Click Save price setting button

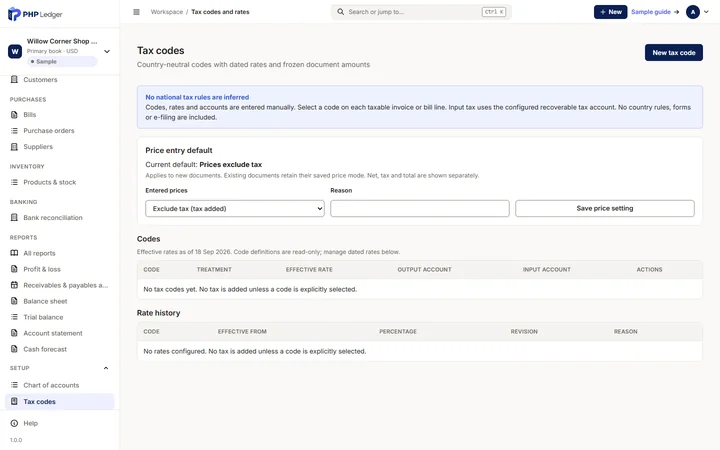(x=605, y=208)
